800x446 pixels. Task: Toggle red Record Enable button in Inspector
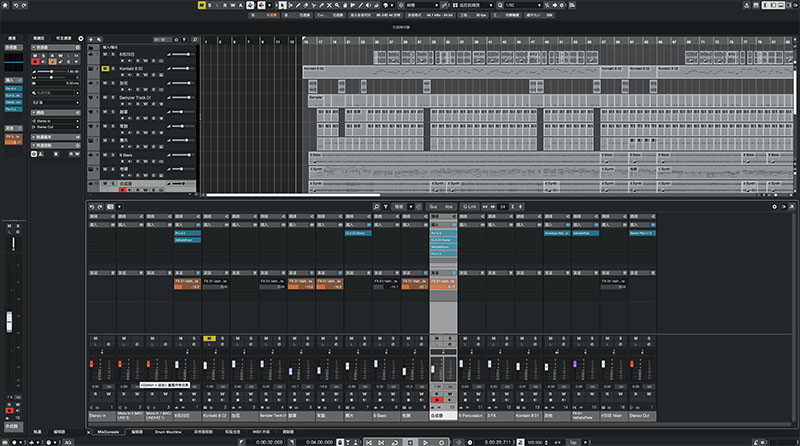click(35, 62)
